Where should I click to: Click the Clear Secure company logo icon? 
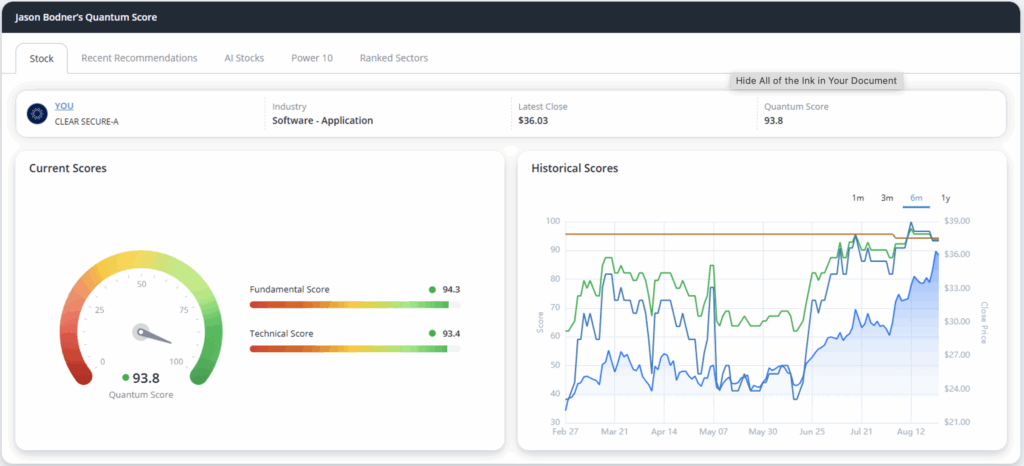pyautogui.click(x=38, y=114)
